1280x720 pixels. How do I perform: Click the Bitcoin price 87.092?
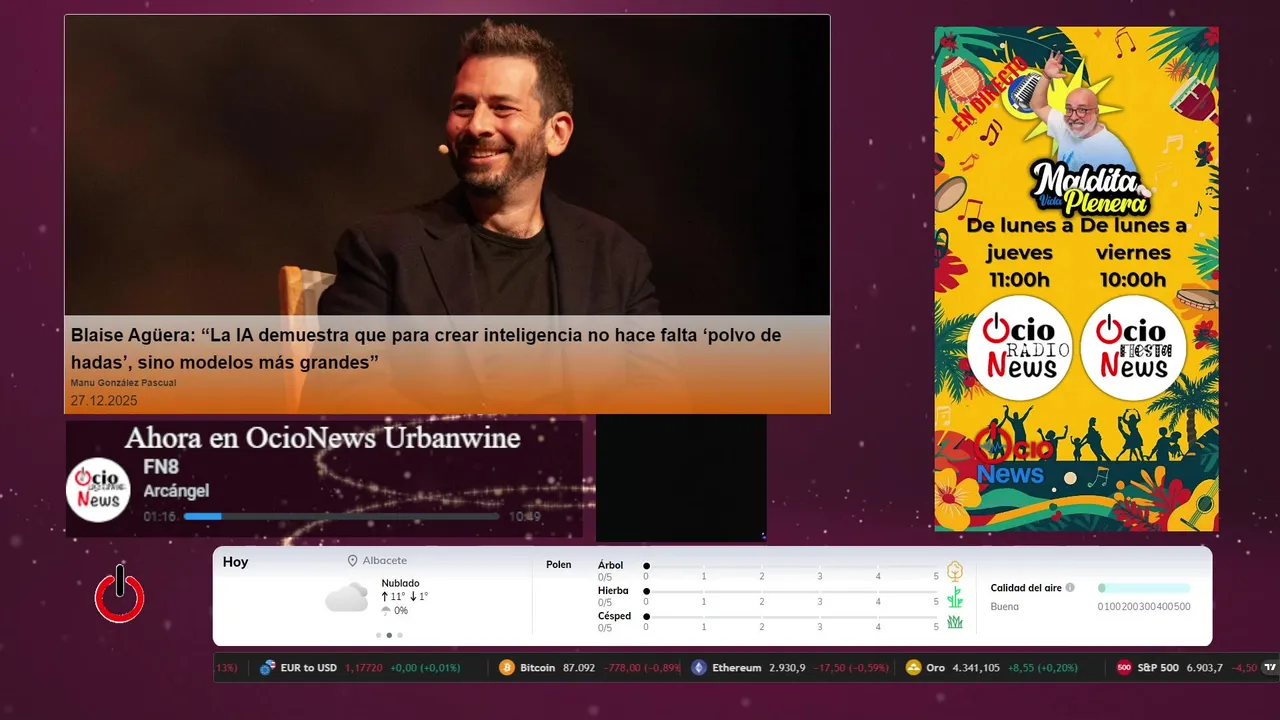[579, 667]
